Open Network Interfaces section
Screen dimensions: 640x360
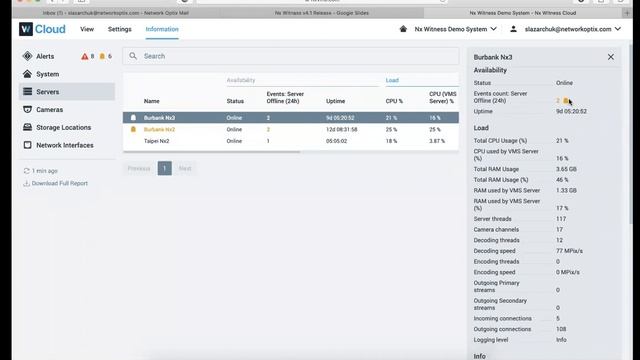[64, 145]
